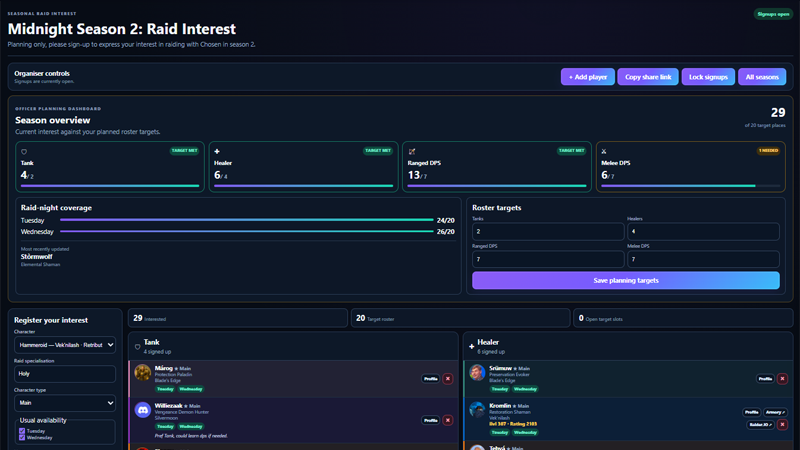Open Kromlin's Raider.IO link
The height and width of the screenshot is (450, 800).
[761, 424]
